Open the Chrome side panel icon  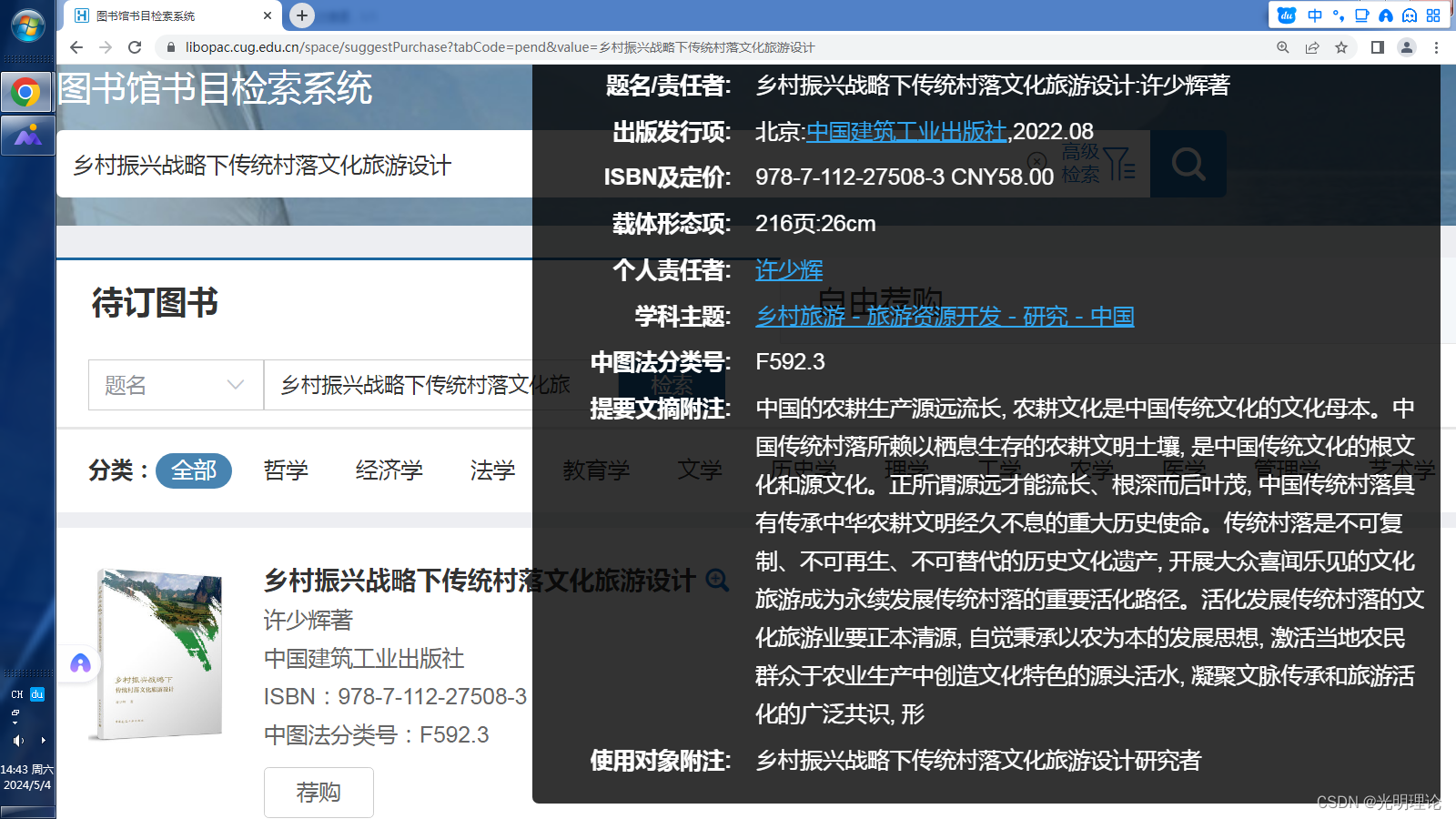(x=1378, y=47)
